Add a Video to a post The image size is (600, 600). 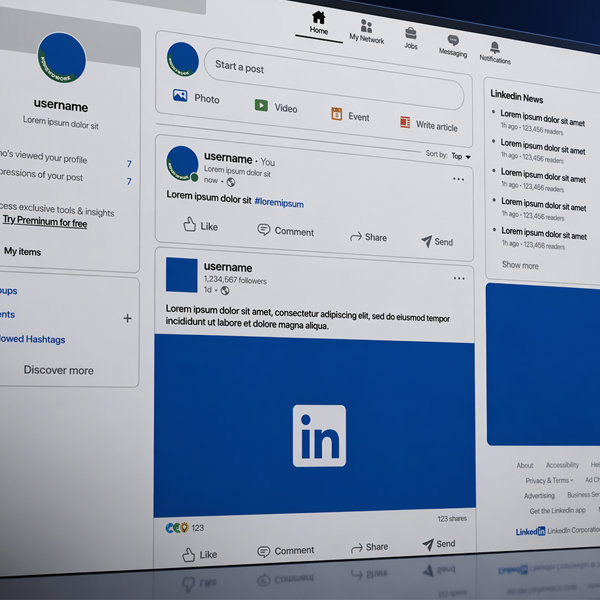(276, 106)
